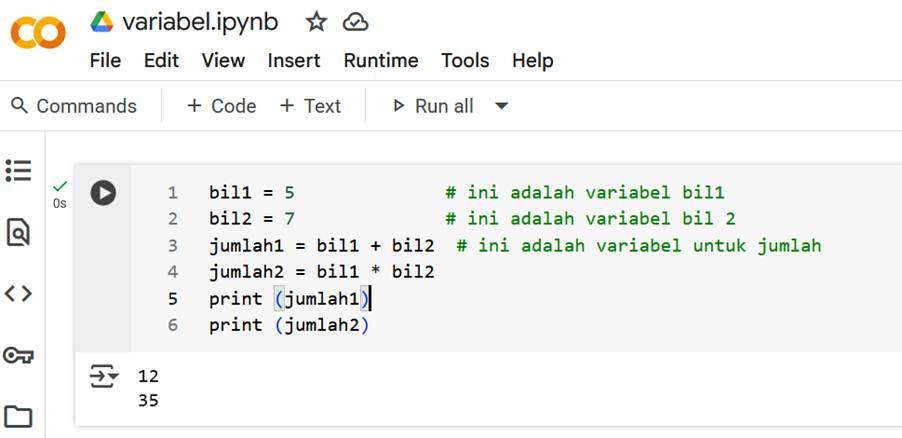Click the Colab logo
Screen dimensions: 902x438
[38, 33]
